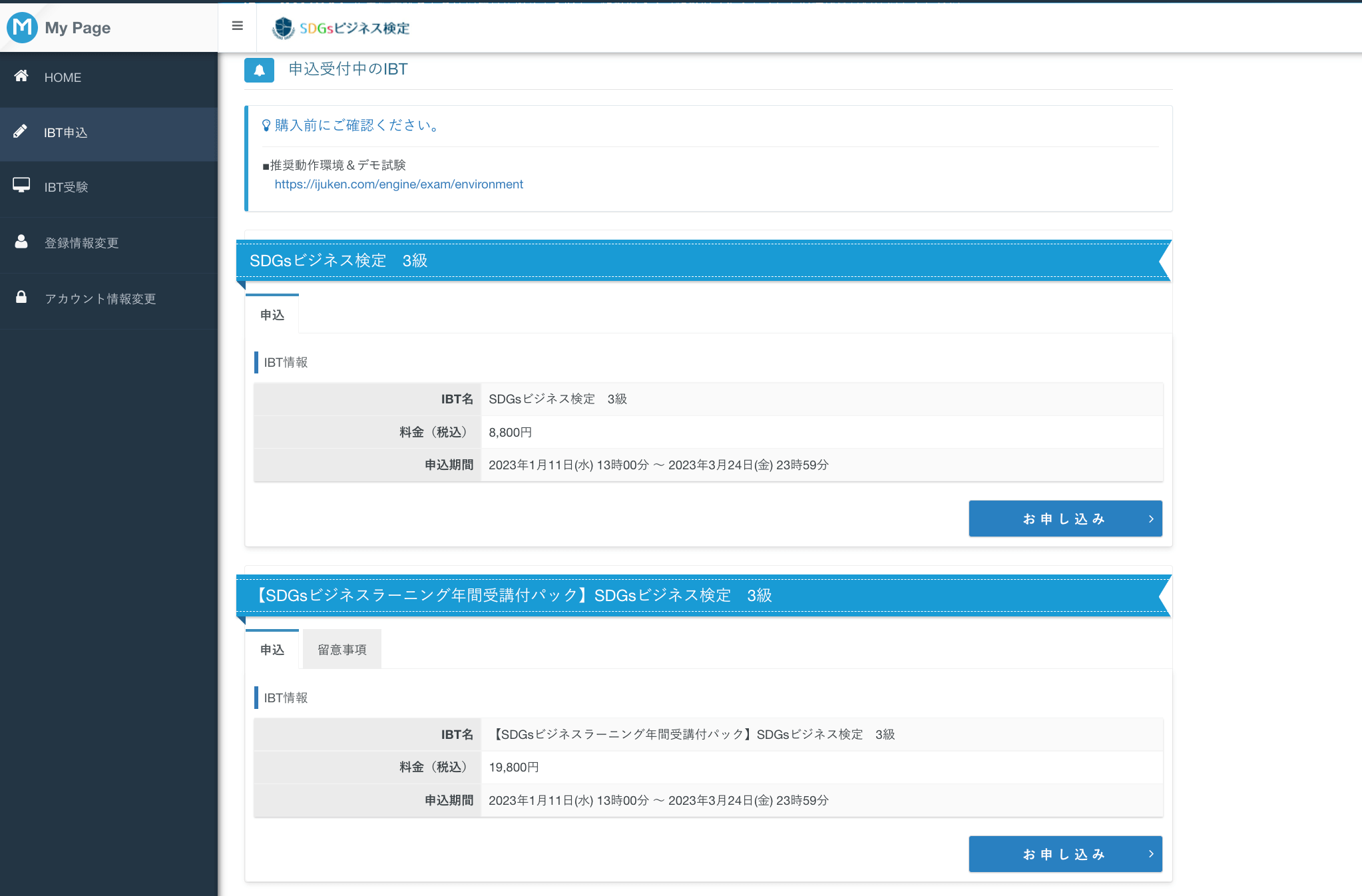Click the IBT名 value SDGsビジネス検定 3級 in the first table
This screenshot has width=1362, height=896.
pyautogui.click(x=558, y=399)
